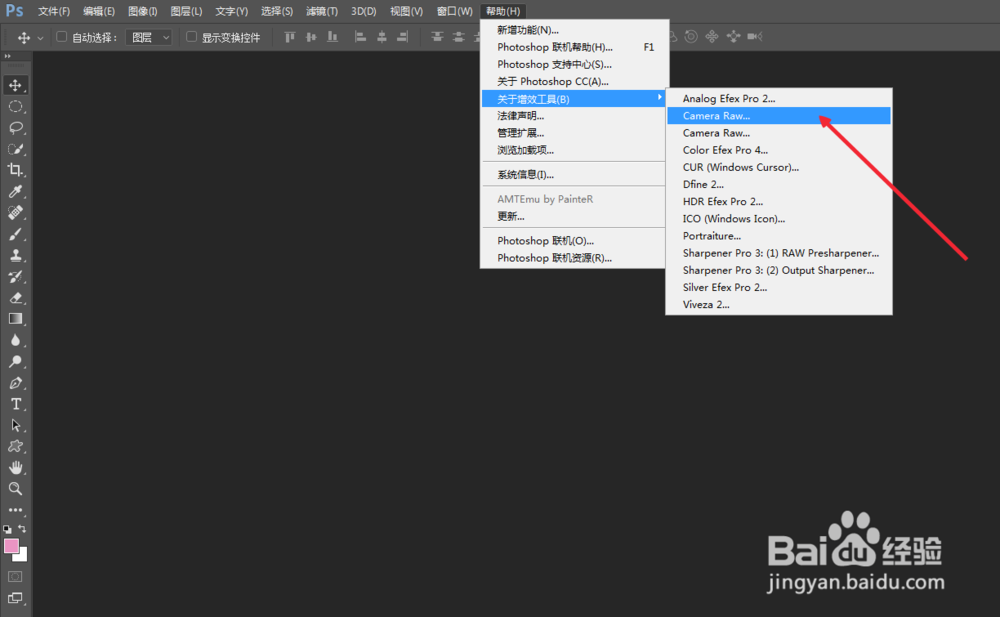Swap foreground and background colors
This screenshot has width=1000, height=617.
[x=22, y=529]
